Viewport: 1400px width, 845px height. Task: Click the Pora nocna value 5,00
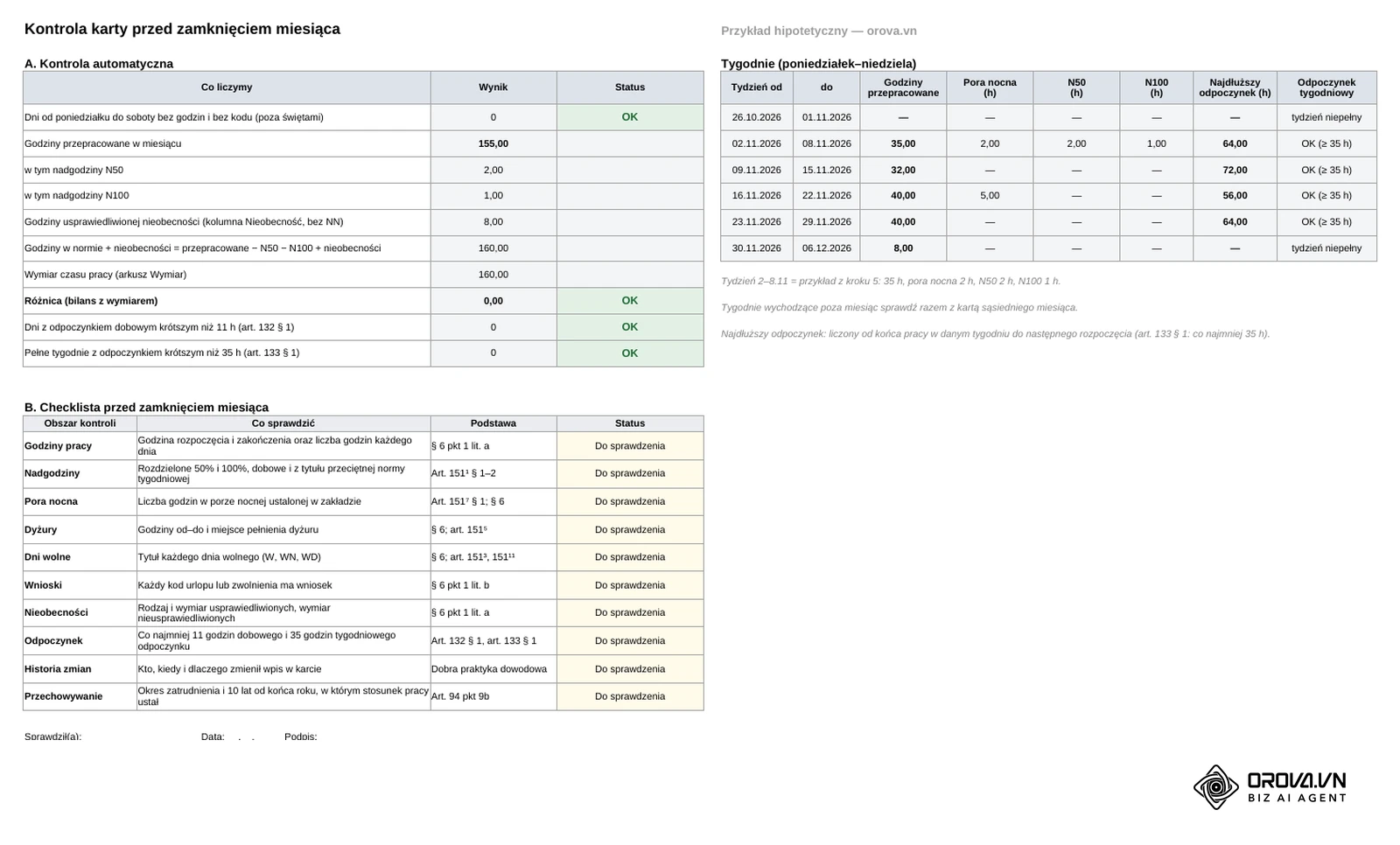coord(990,196)
